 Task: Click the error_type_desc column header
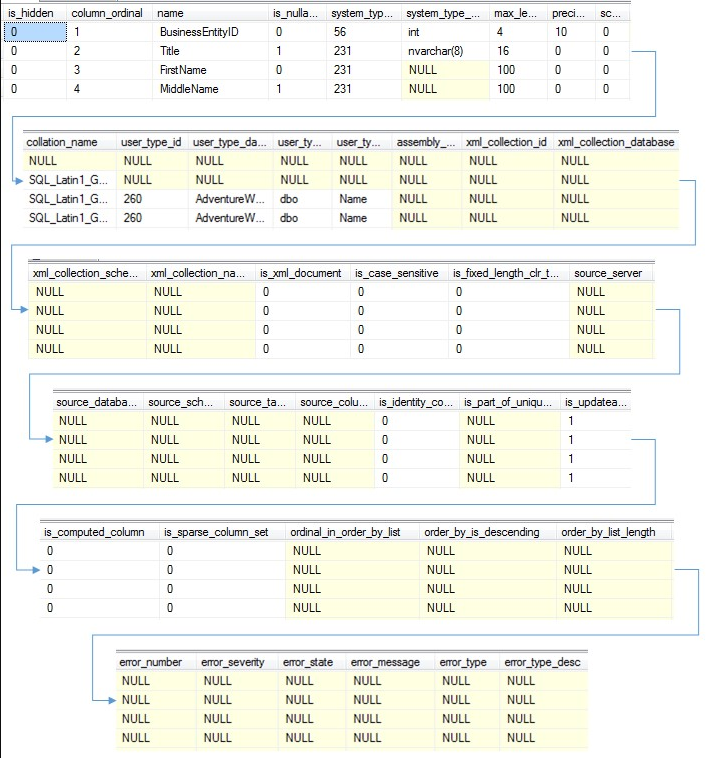click(x=544, y=662)
